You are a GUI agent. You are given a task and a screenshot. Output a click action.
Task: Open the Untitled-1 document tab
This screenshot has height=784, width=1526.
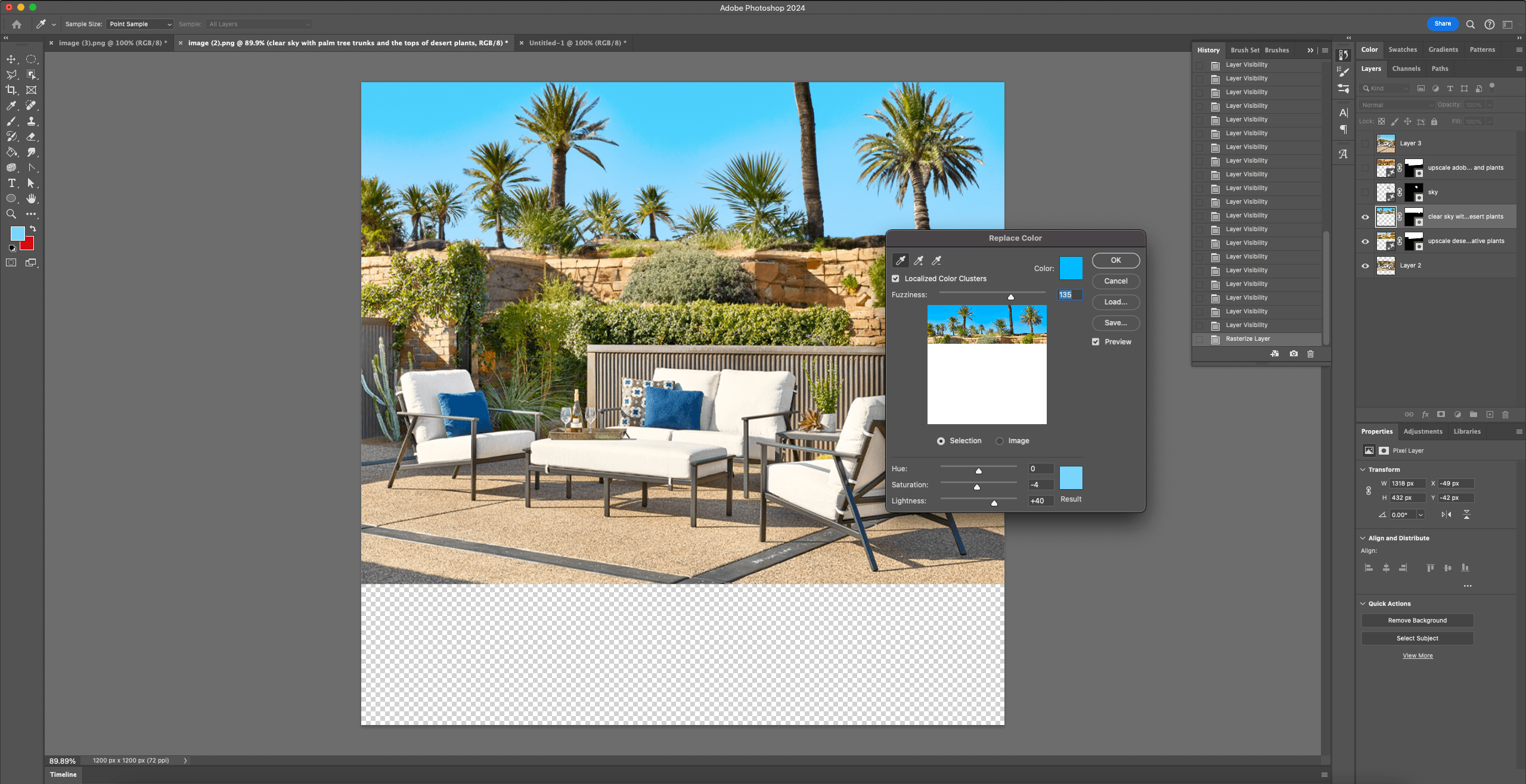click(577, 43)
